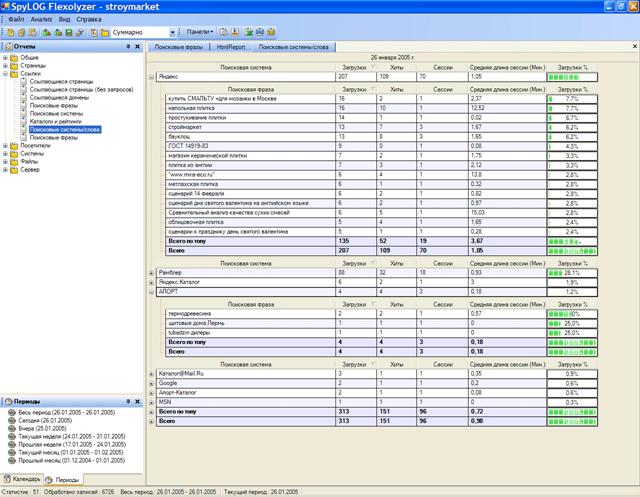Click the clock icon beside Прошлый месяц

[11, 460]
